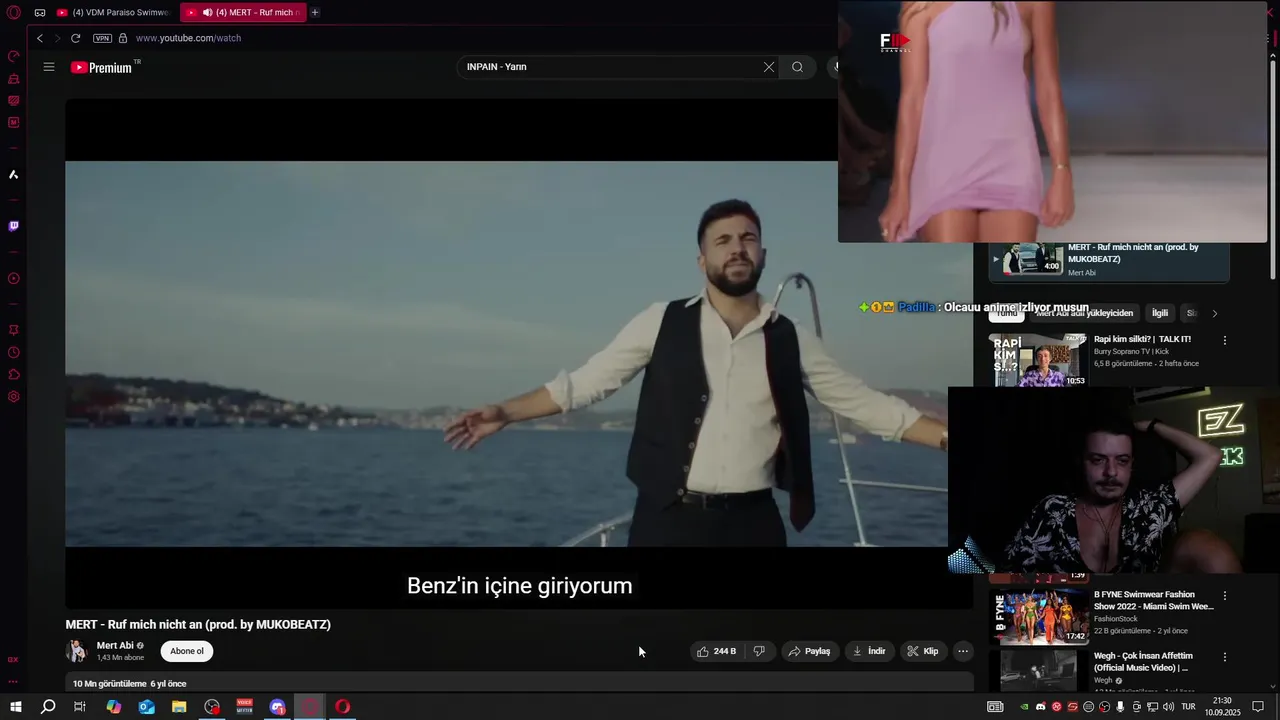Go back to previous page
The width and height of the screenshot is (1280, 720).
point(40,38)
